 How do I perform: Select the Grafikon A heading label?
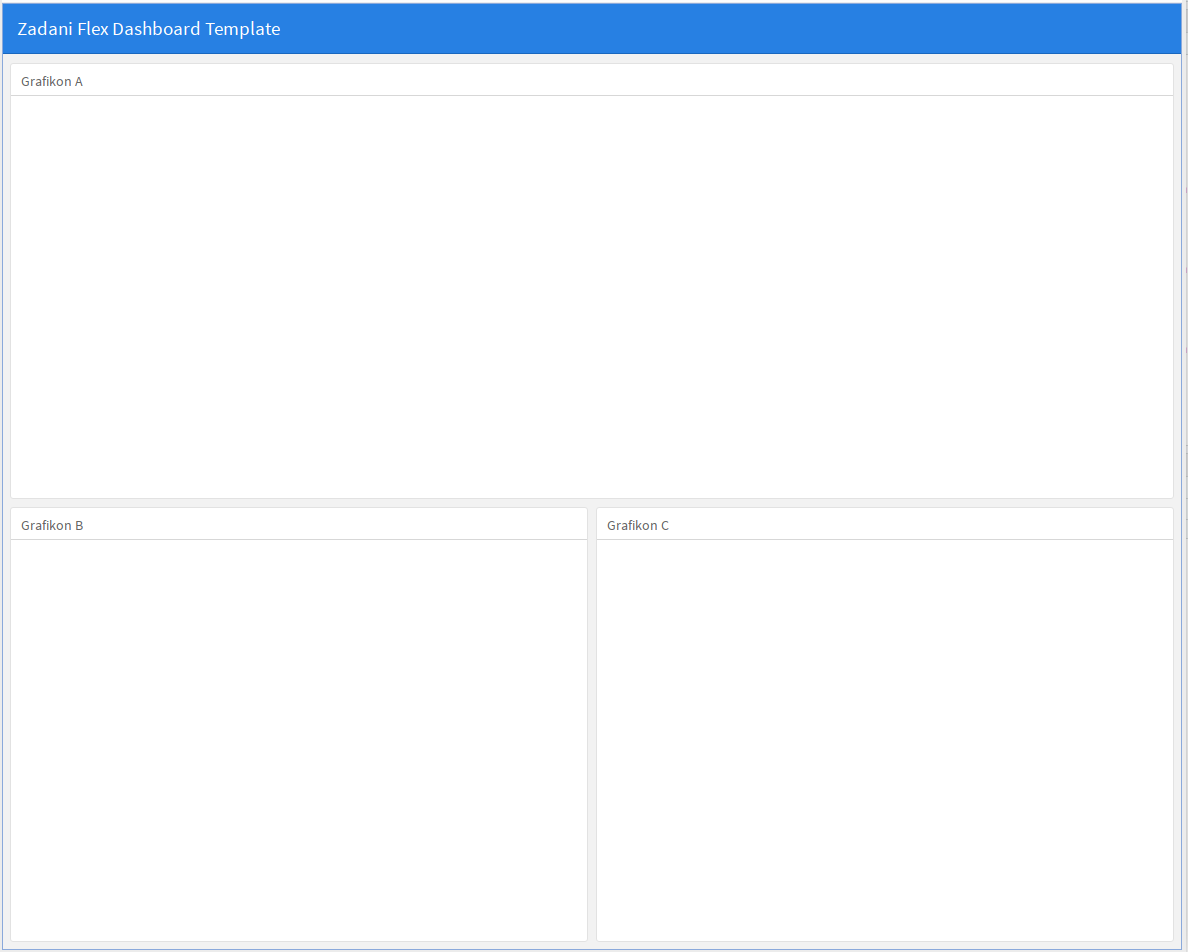point(52,81)
